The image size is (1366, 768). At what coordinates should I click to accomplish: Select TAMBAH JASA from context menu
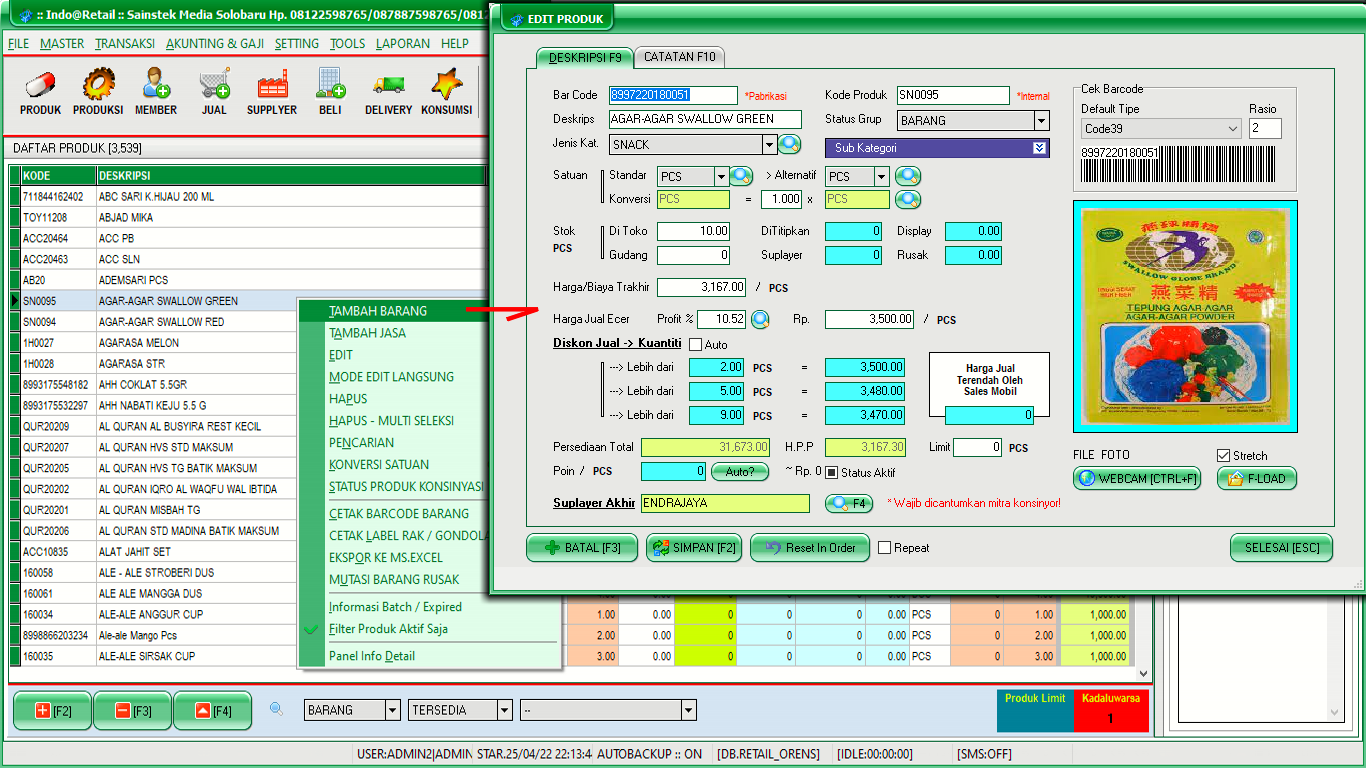click(x=367, y=333)
